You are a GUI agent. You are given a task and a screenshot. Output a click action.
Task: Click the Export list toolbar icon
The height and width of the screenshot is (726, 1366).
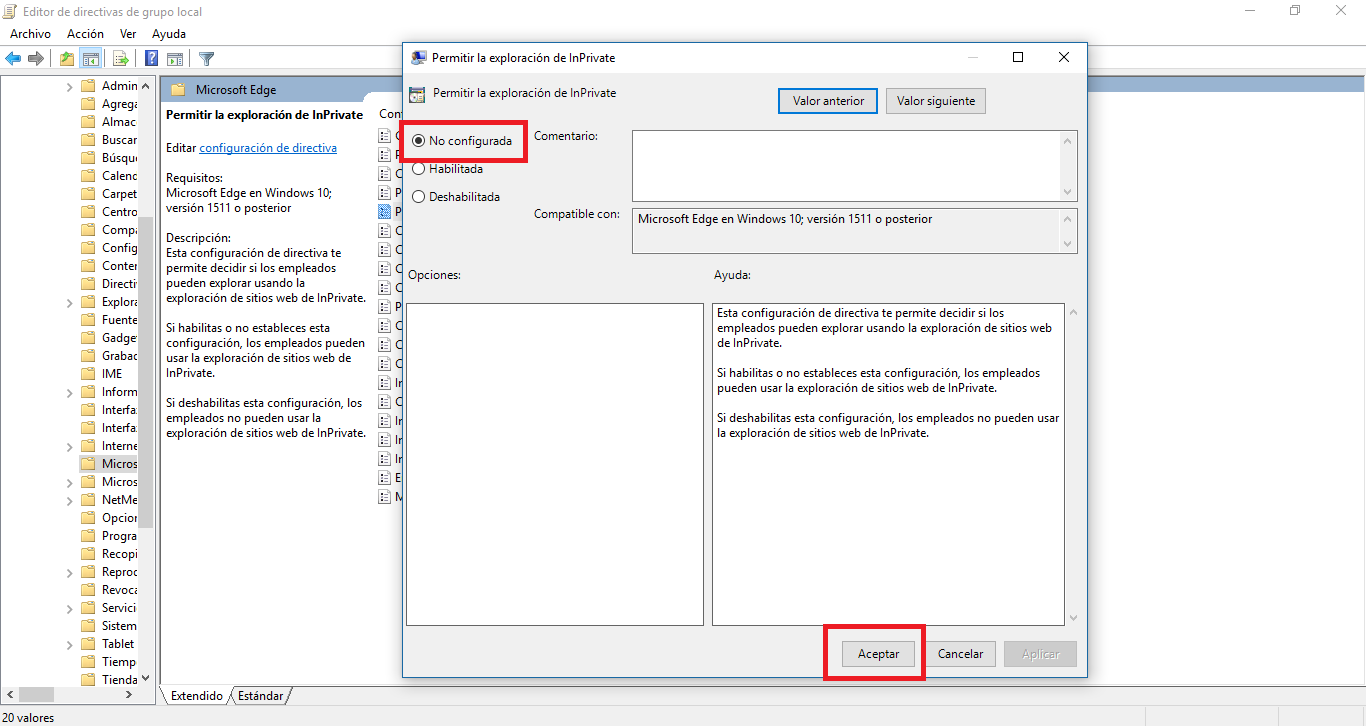[121, 58]
